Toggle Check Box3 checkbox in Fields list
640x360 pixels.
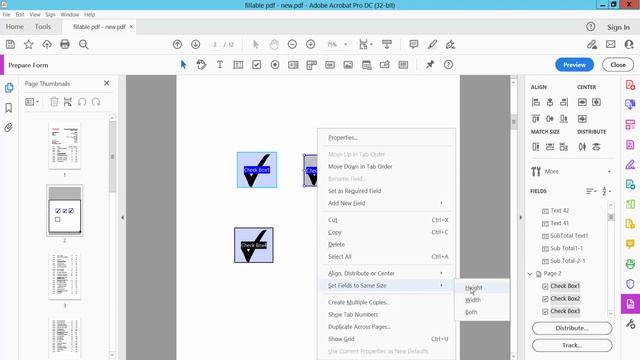pyautogui.click(x=545, y=311)
